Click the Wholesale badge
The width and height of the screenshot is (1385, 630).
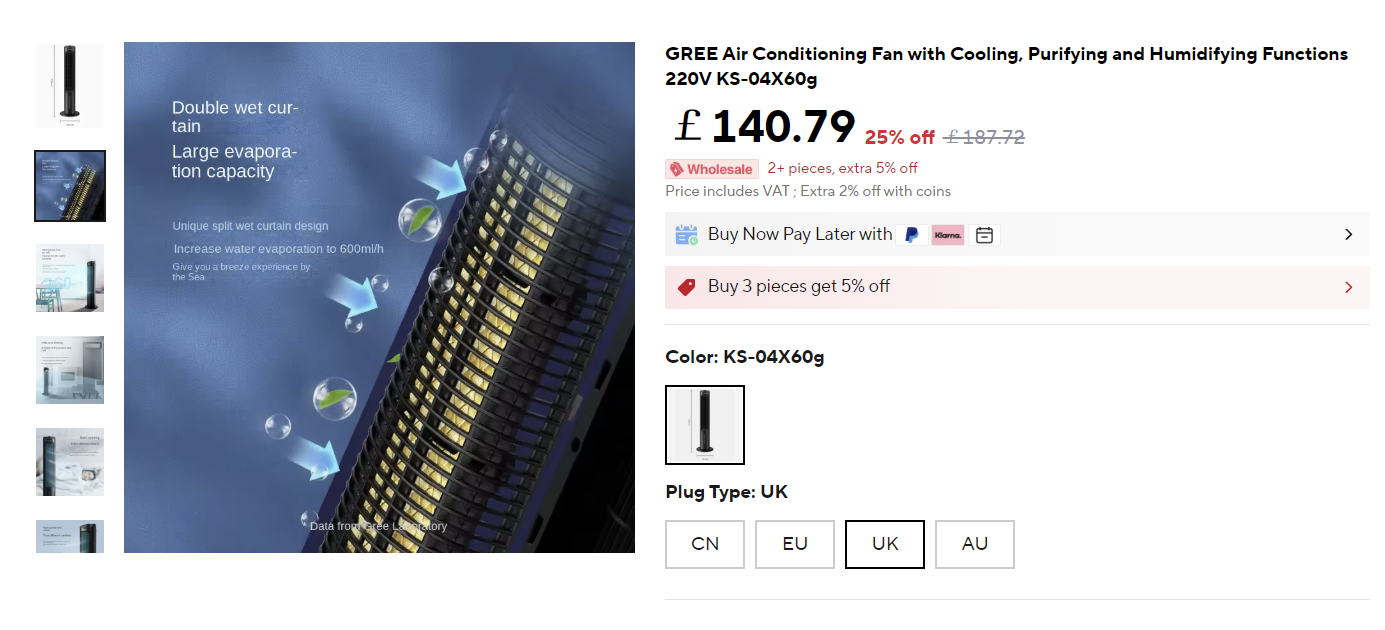(x=712, y=169)
